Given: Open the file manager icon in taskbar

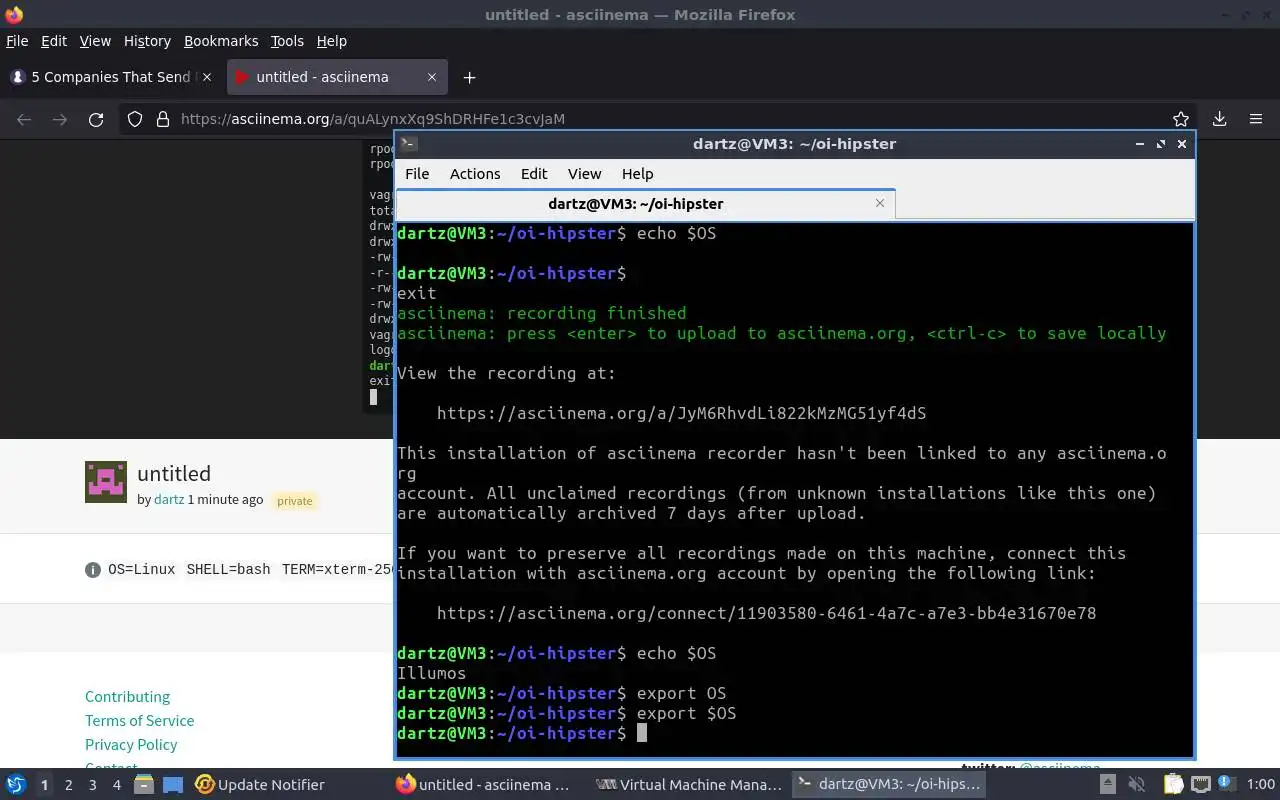Looking at the screenshot, I should [x=143, y=785].
